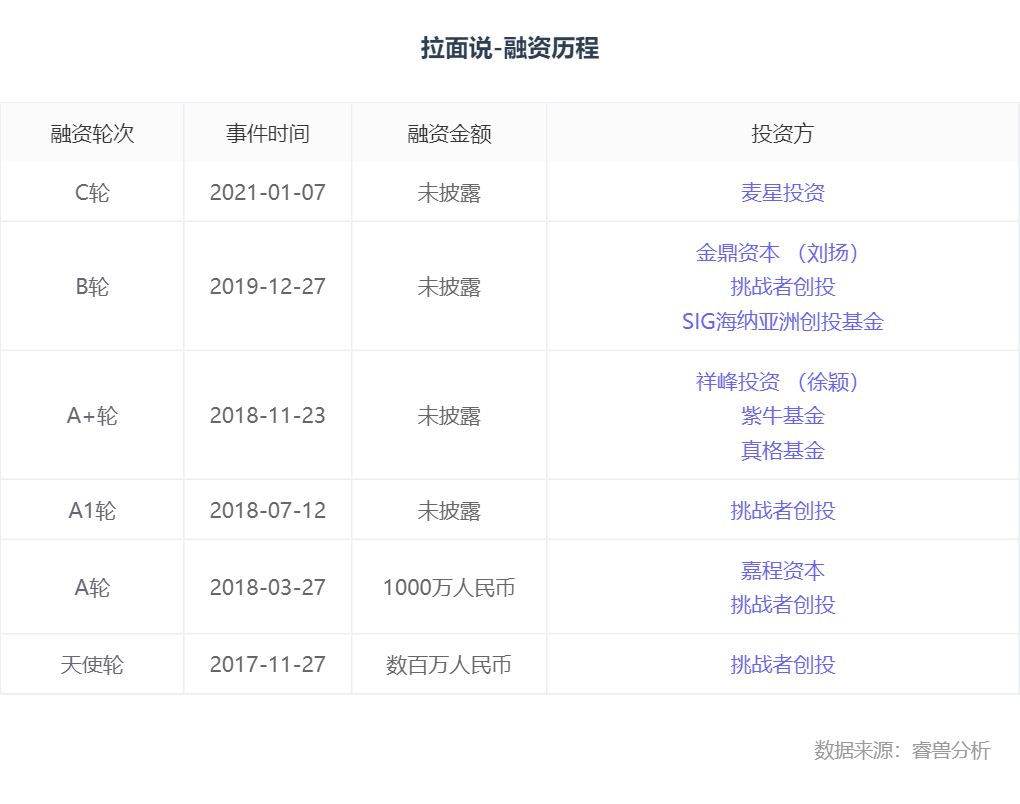Click the 2021-01-07 date cell
This screenshot has width=1020, height=804.
[x=267, y=192]
